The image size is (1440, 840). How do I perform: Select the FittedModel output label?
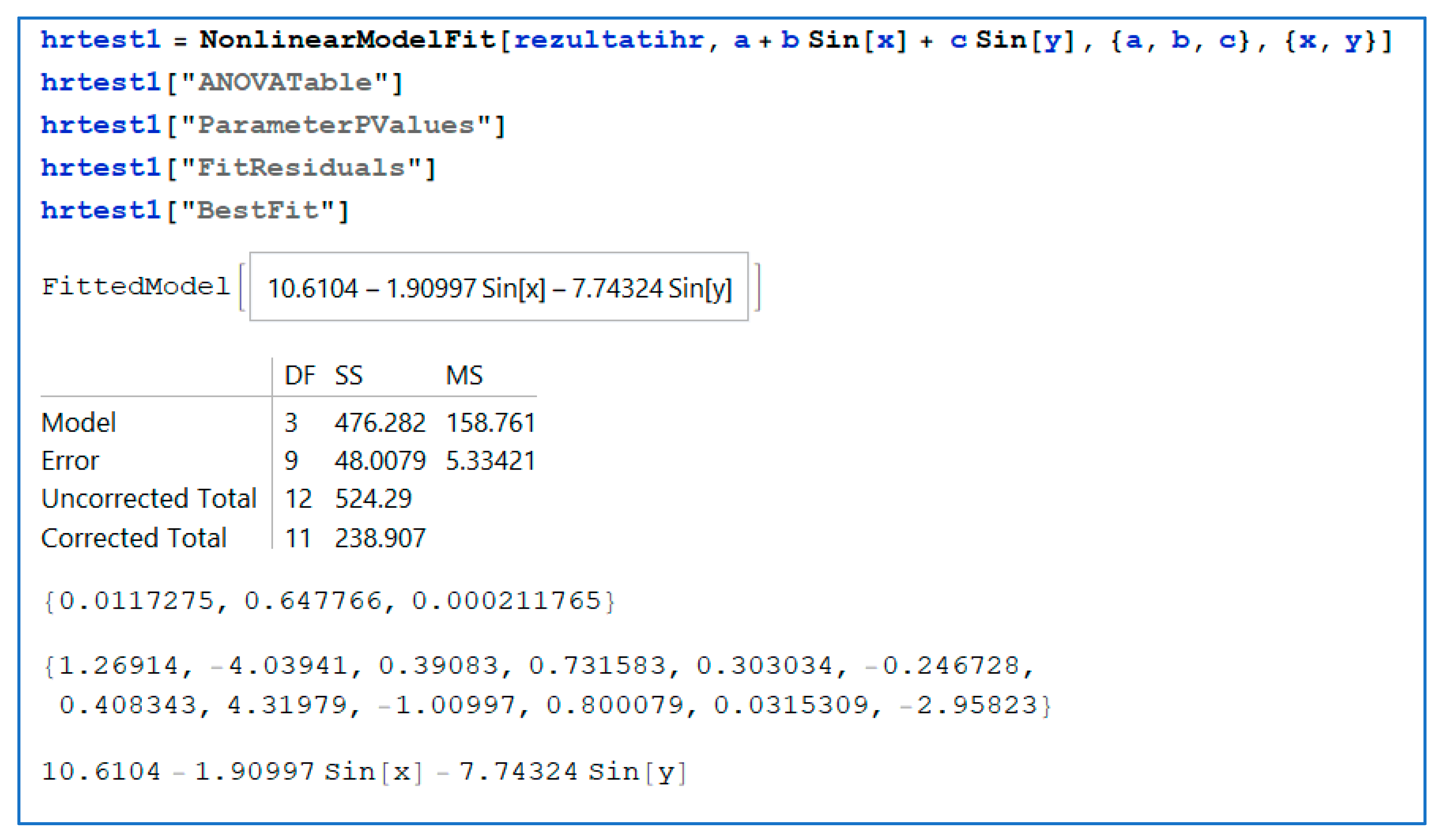coord(135,286)
